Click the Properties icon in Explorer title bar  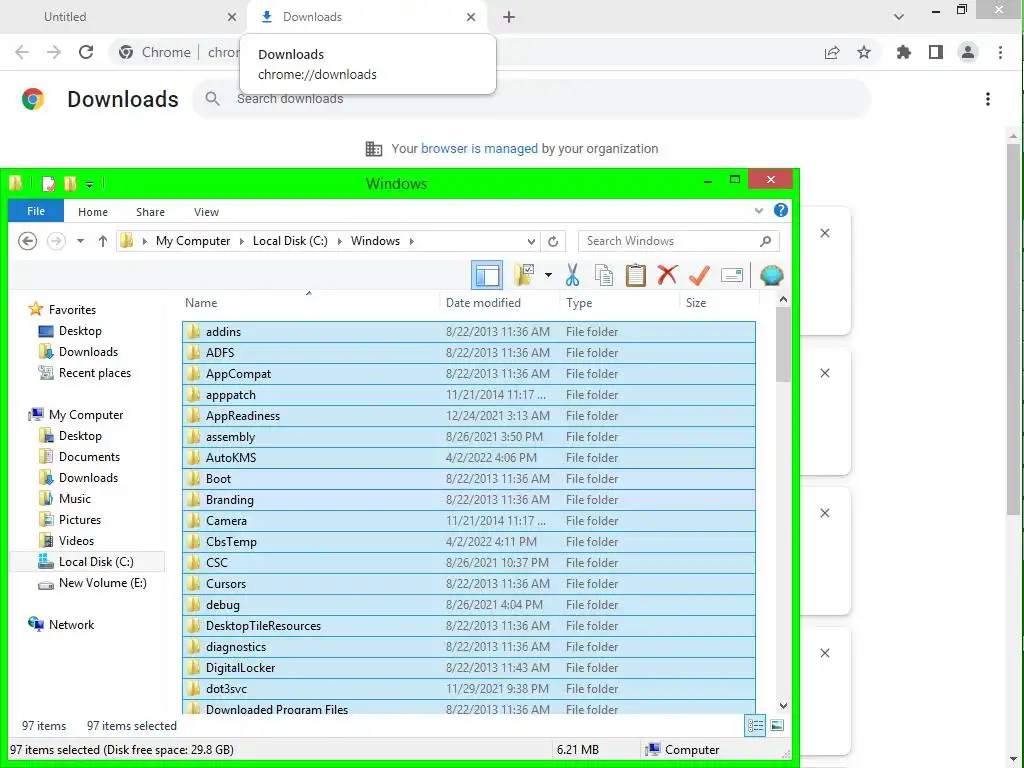(48, 184)
